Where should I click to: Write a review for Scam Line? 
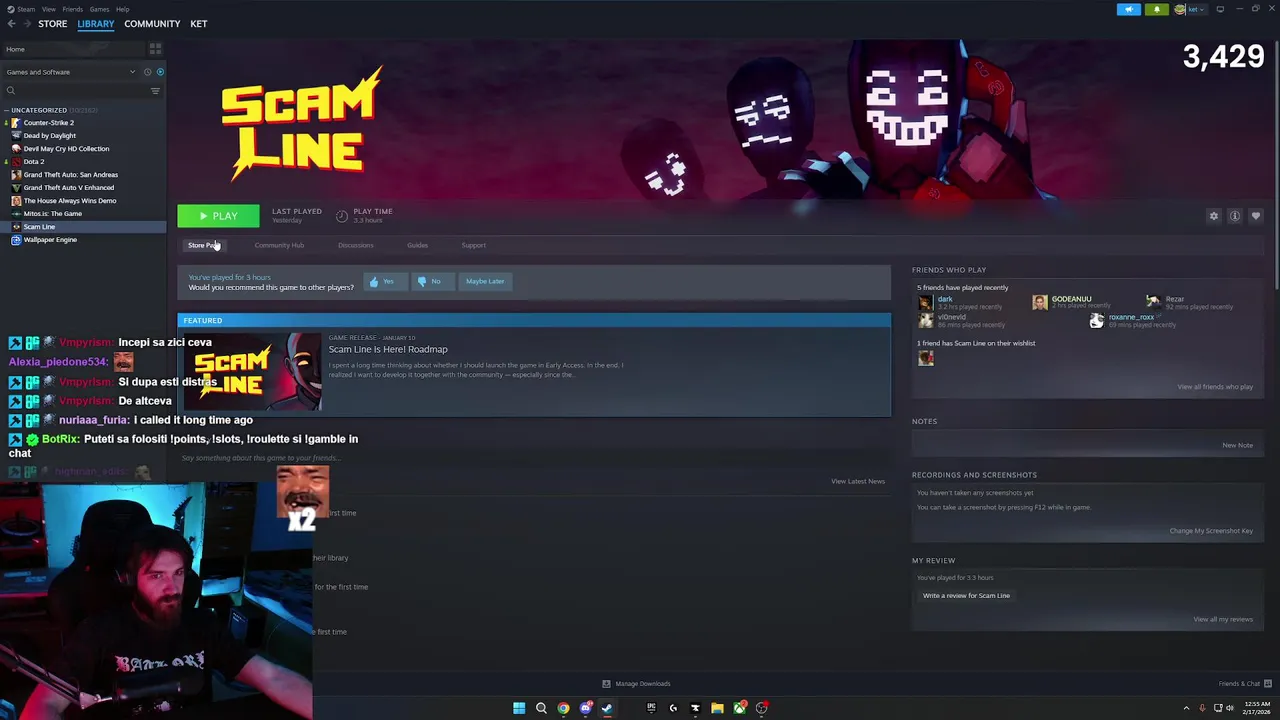(966, 596)
